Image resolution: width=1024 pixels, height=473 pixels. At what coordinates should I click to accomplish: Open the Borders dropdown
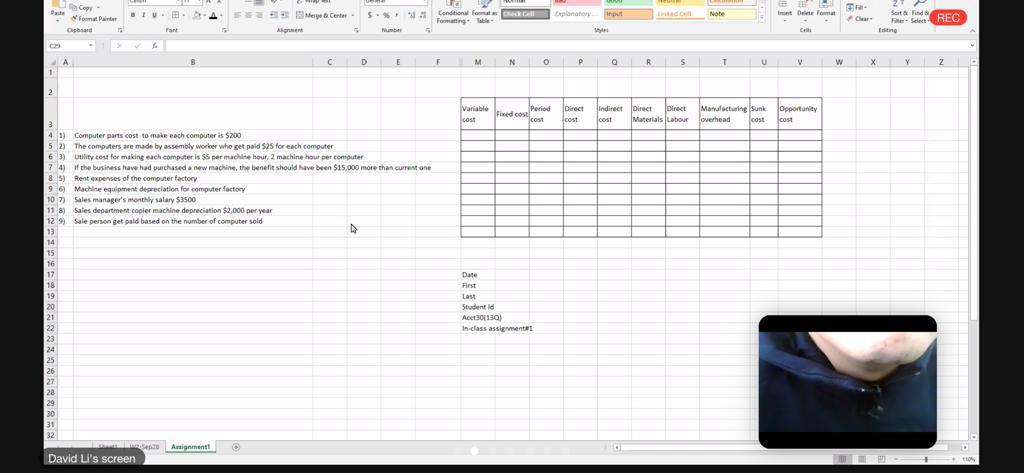point(184,15)
